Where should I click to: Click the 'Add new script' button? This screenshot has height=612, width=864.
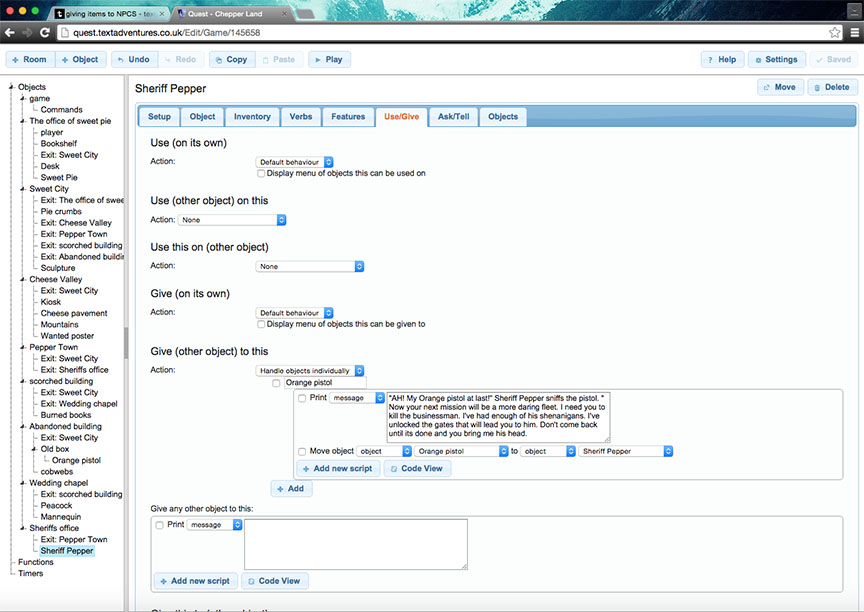tap(338, 468)
